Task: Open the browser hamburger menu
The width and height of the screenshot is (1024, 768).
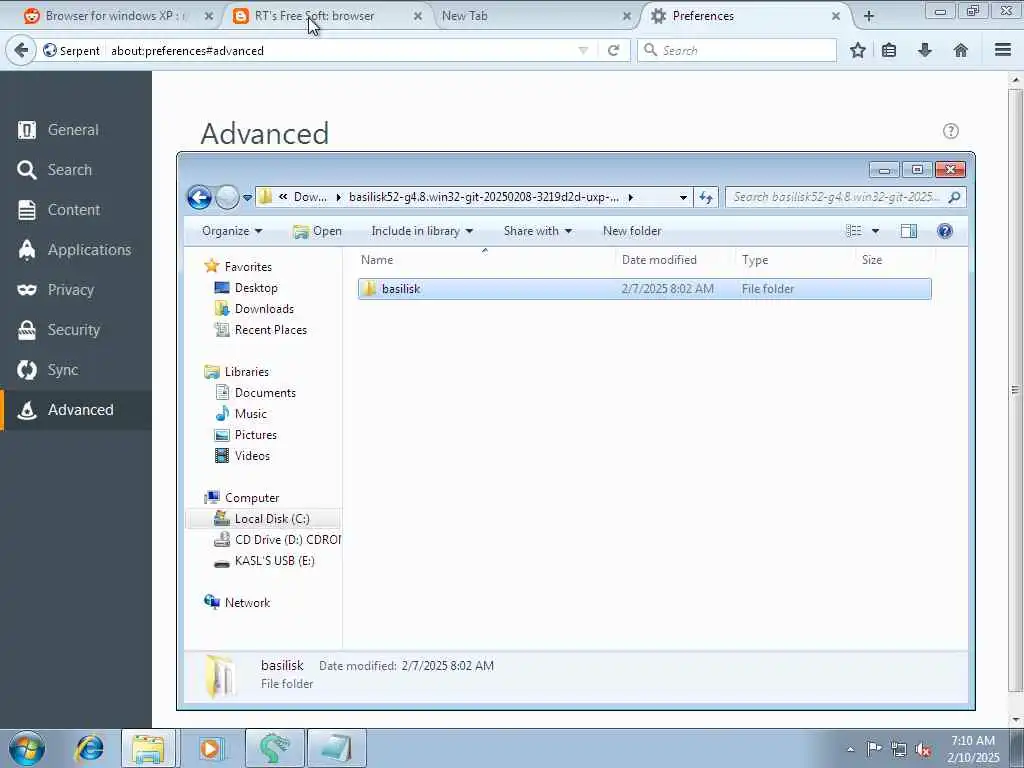Action: [x=1003, y=50]
